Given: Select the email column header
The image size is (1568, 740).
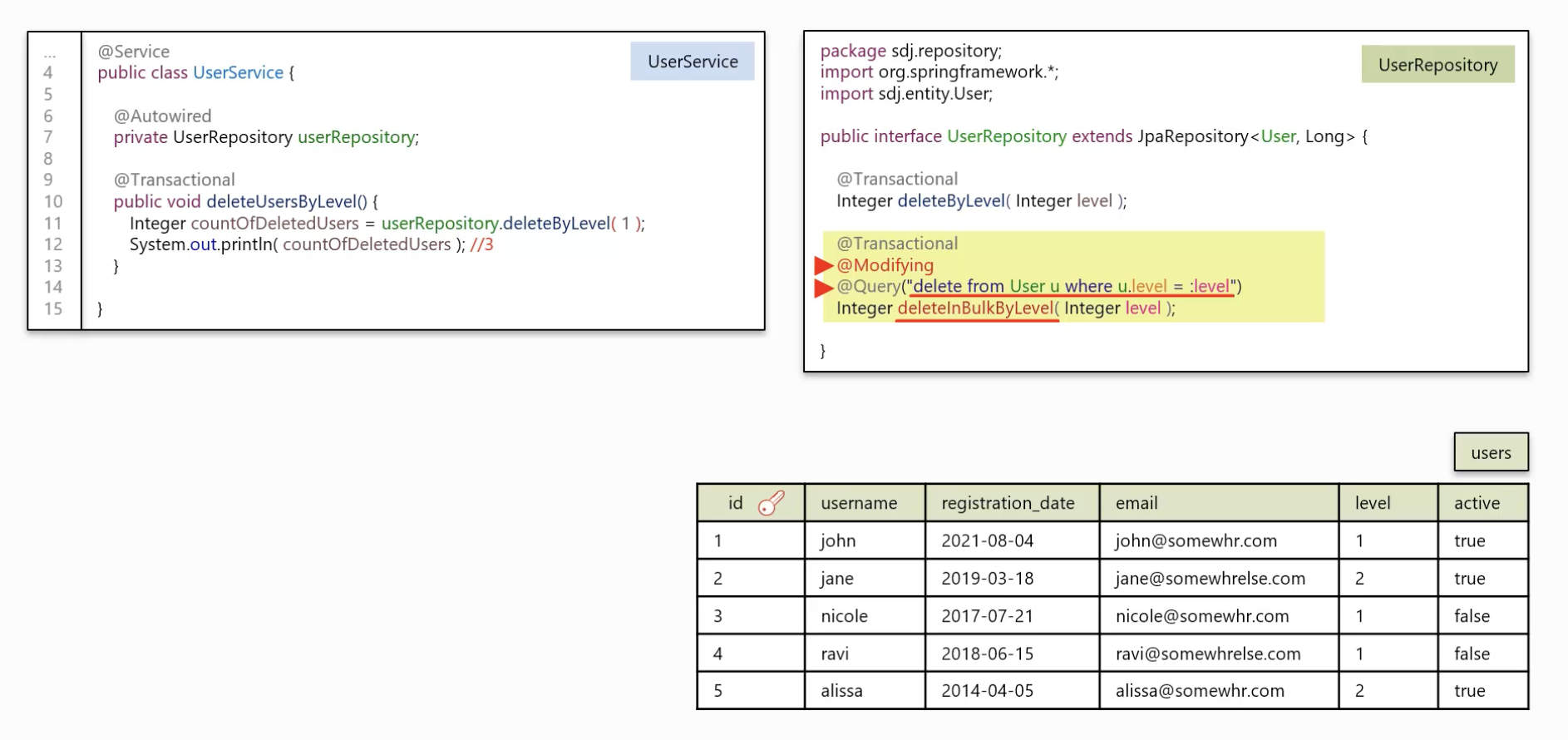Looking at the screenshot, I should (x=1219, y=503).
